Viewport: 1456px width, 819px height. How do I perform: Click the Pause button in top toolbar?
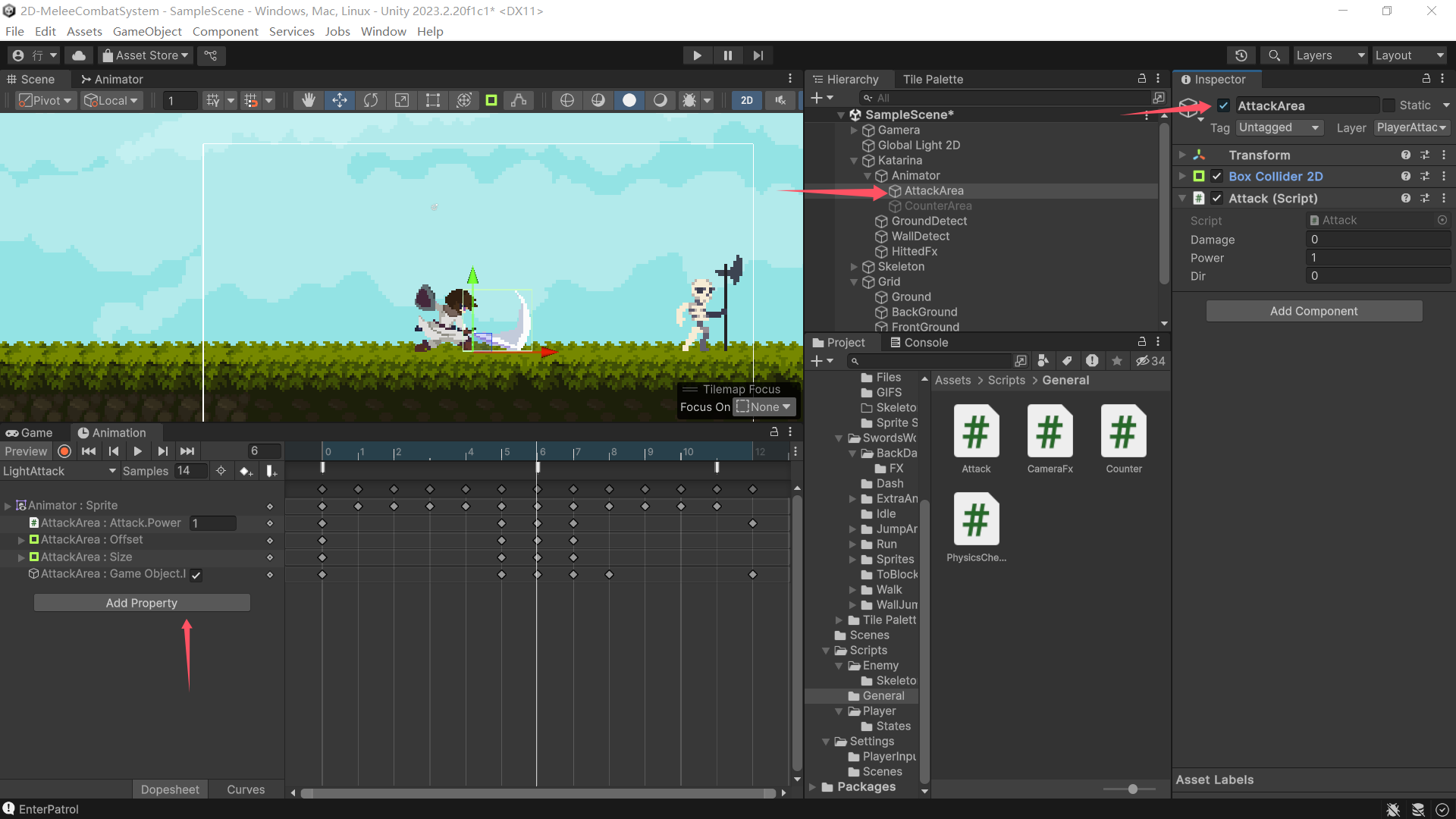[728, 55]
